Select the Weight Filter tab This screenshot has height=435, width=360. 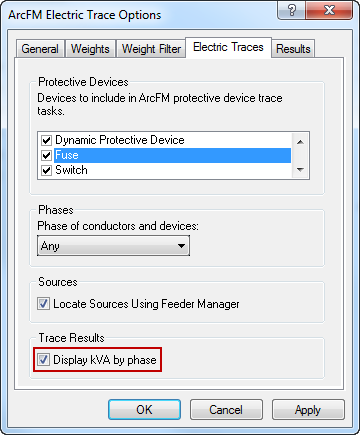151,49
